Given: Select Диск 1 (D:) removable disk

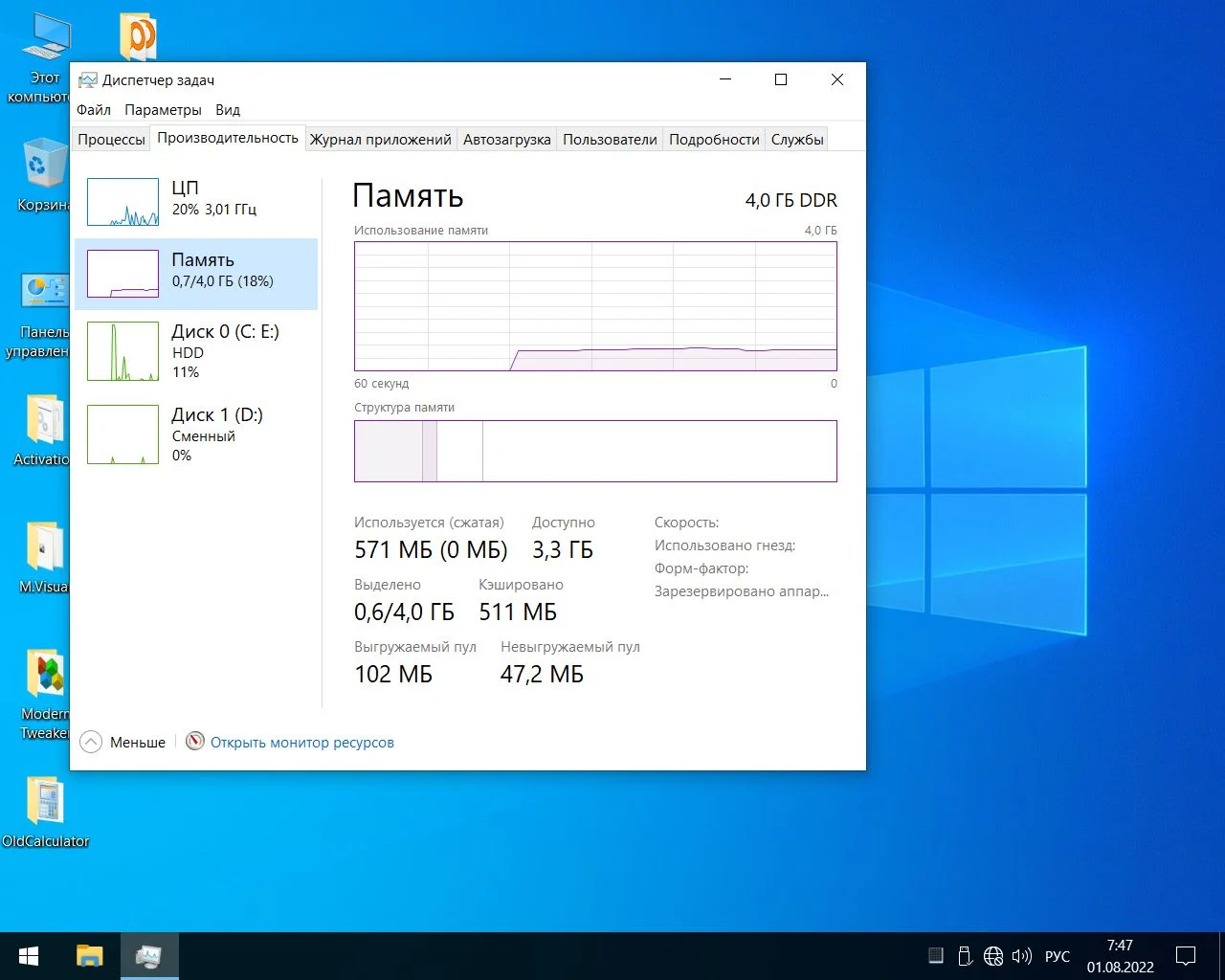Looking at the screenshot, I should coord(195,434).
